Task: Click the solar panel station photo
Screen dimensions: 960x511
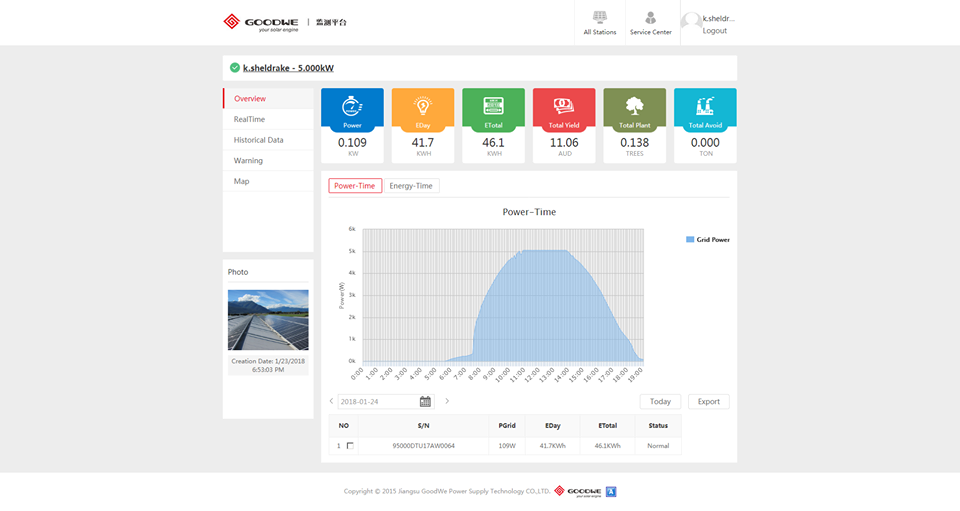Action: coord(268,320)
